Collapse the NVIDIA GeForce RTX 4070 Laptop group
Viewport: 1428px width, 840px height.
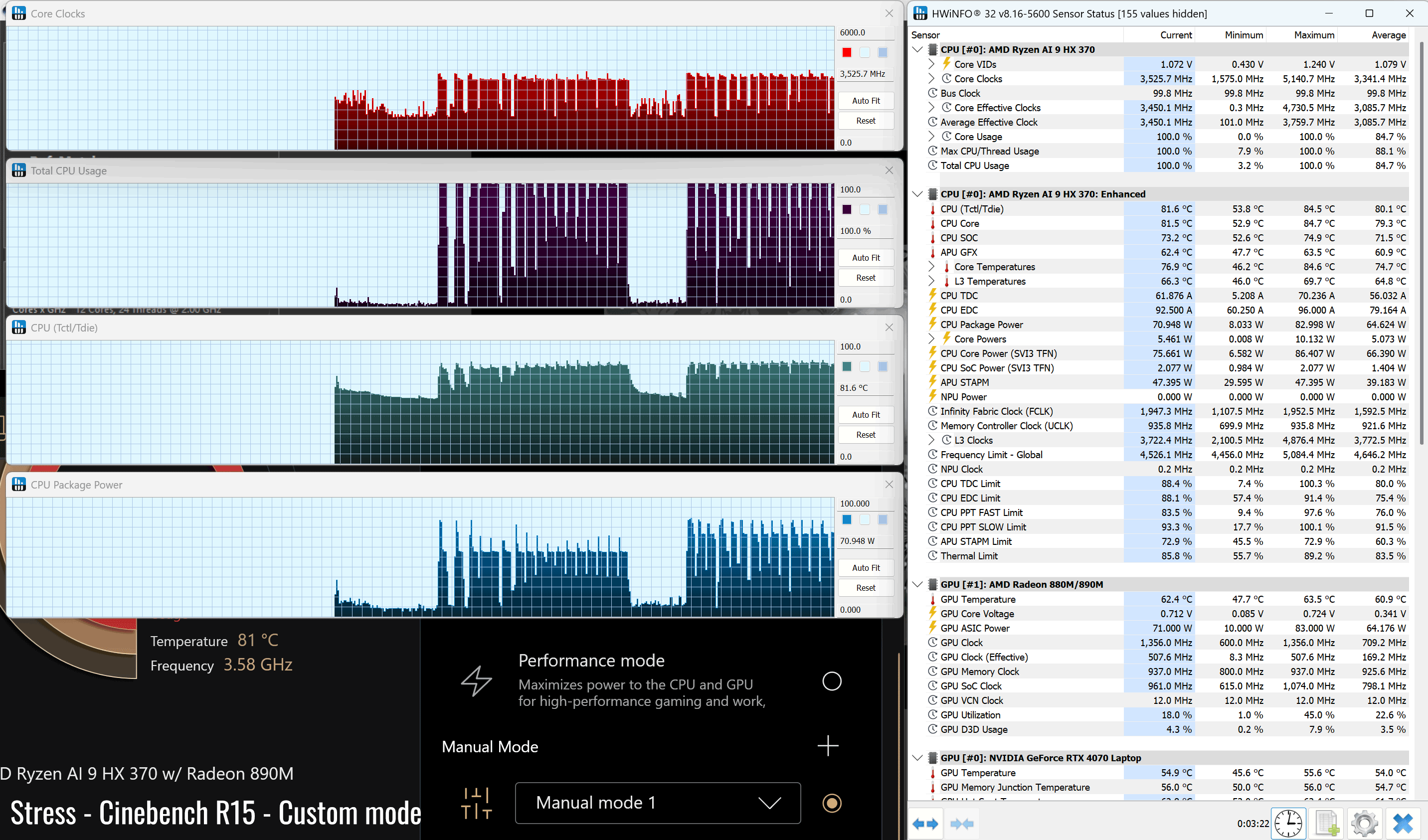(917, 758)
